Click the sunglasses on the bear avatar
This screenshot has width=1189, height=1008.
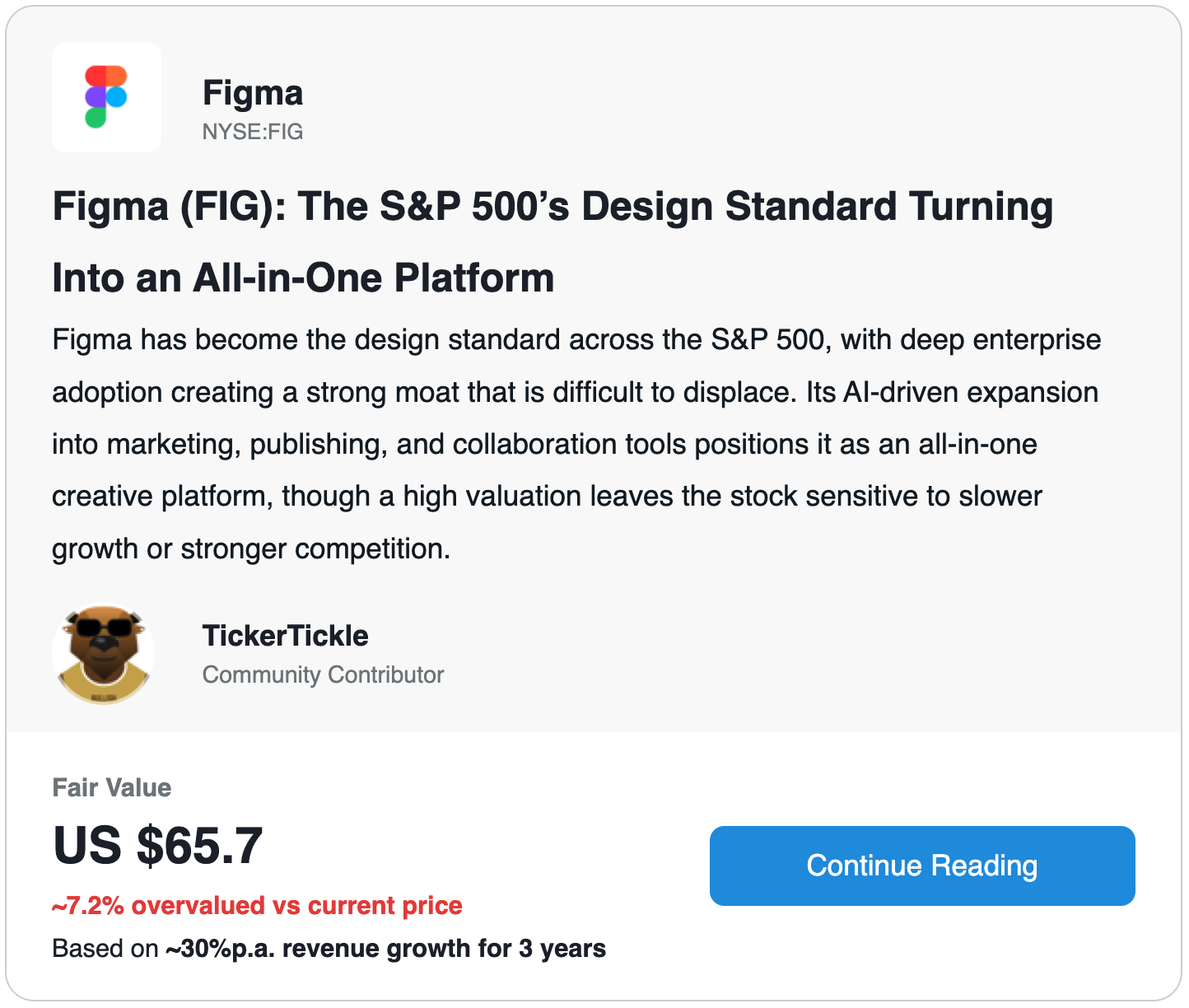[x=105, y=629]
